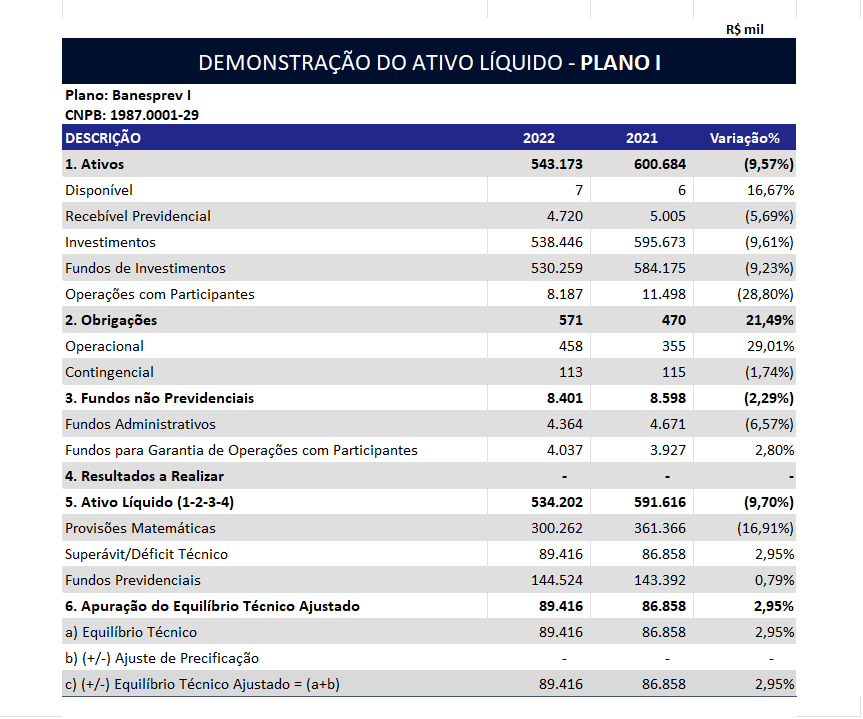
Task: Select Provisões Matemáticas 2022 value 300.262
Action: click(x=557, y=528)
